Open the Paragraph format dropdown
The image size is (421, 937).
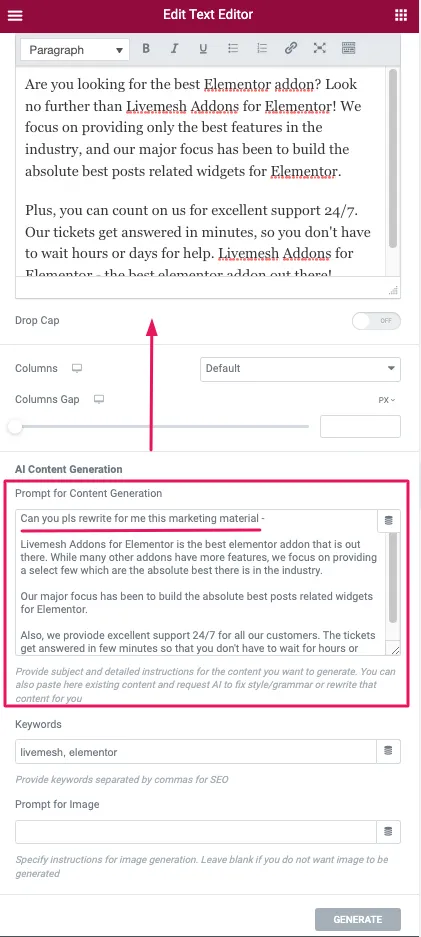75,50
